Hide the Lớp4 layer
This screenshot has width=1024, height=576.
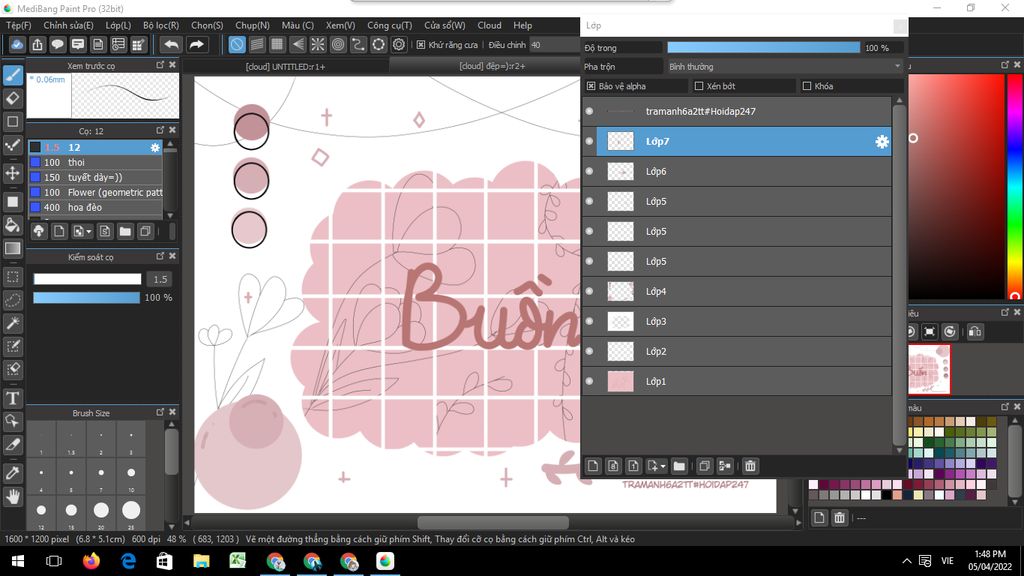point(590,291)
